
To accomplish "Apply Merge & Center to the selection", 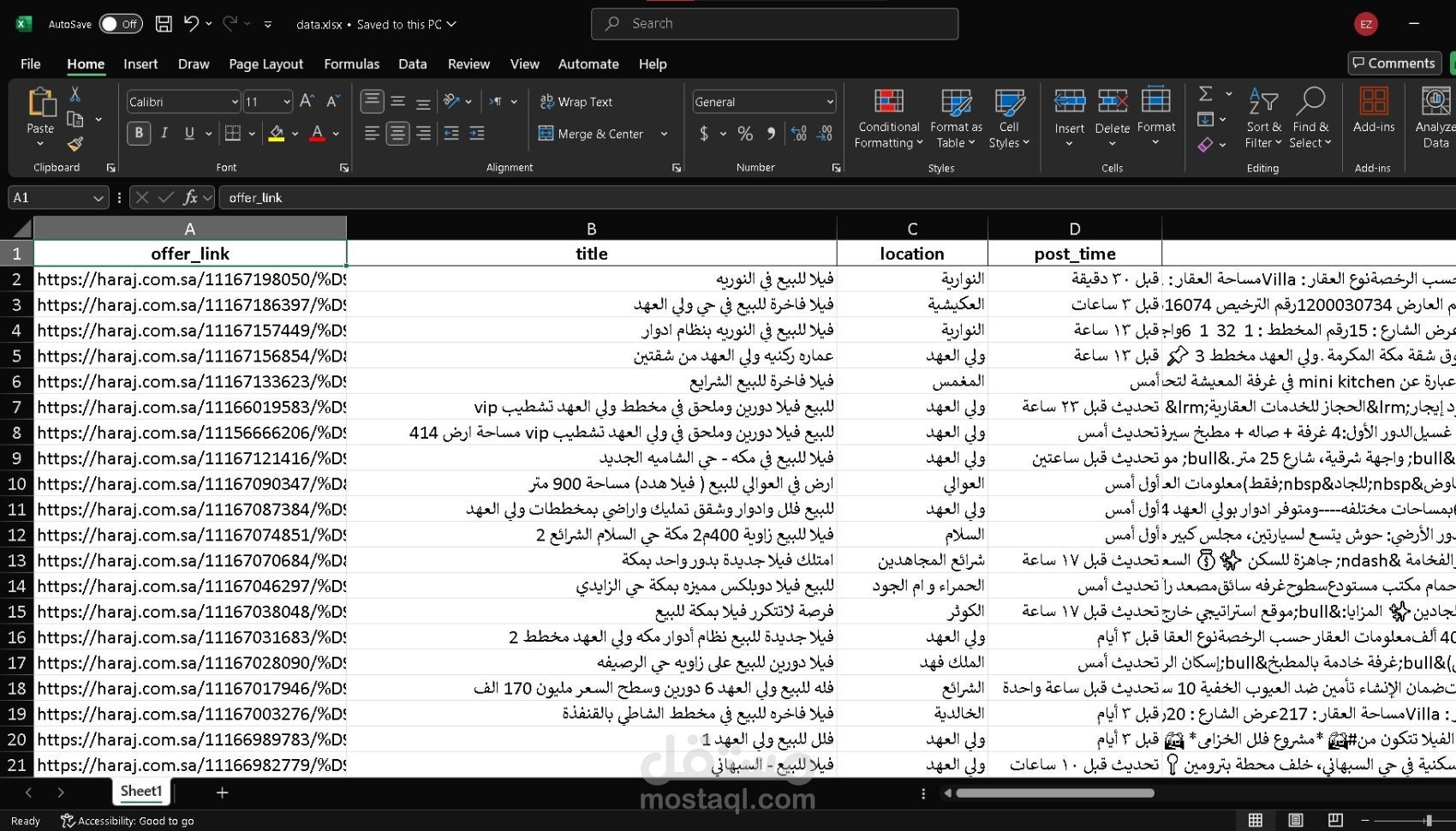I will (595, 134).
